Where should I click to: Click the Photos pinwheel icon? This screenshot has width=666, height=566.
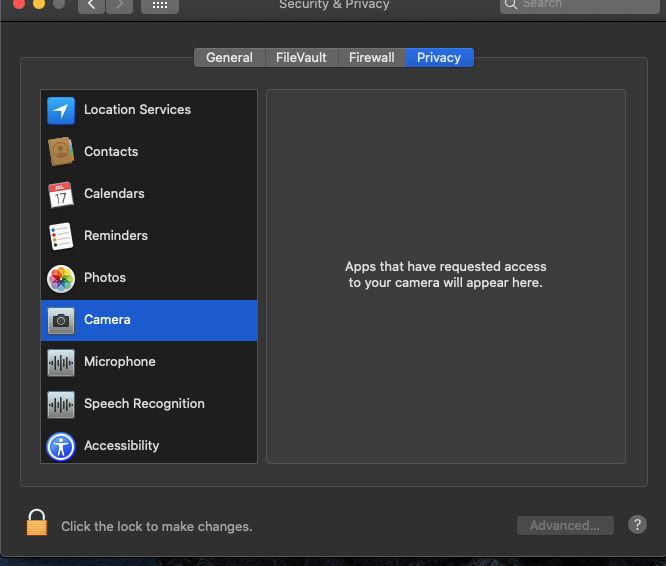click(x=61, y=279)
